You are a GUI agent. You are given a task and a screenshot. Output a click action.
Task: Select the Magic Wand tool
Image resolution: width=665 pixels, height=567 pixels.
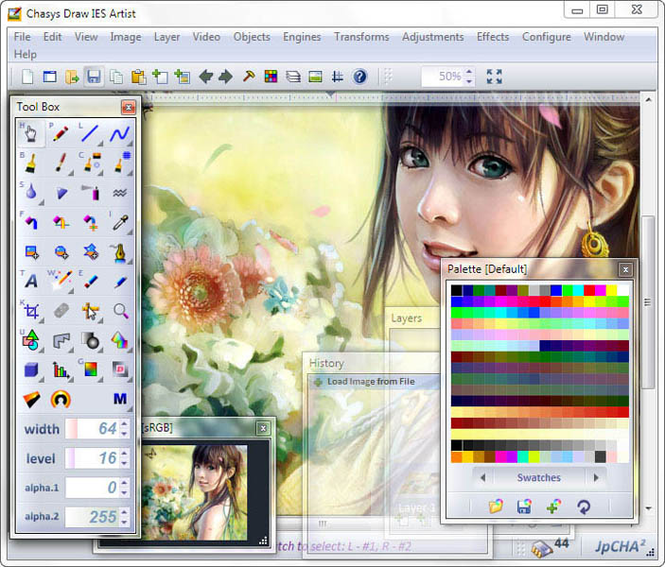click(x=61, y=281)
